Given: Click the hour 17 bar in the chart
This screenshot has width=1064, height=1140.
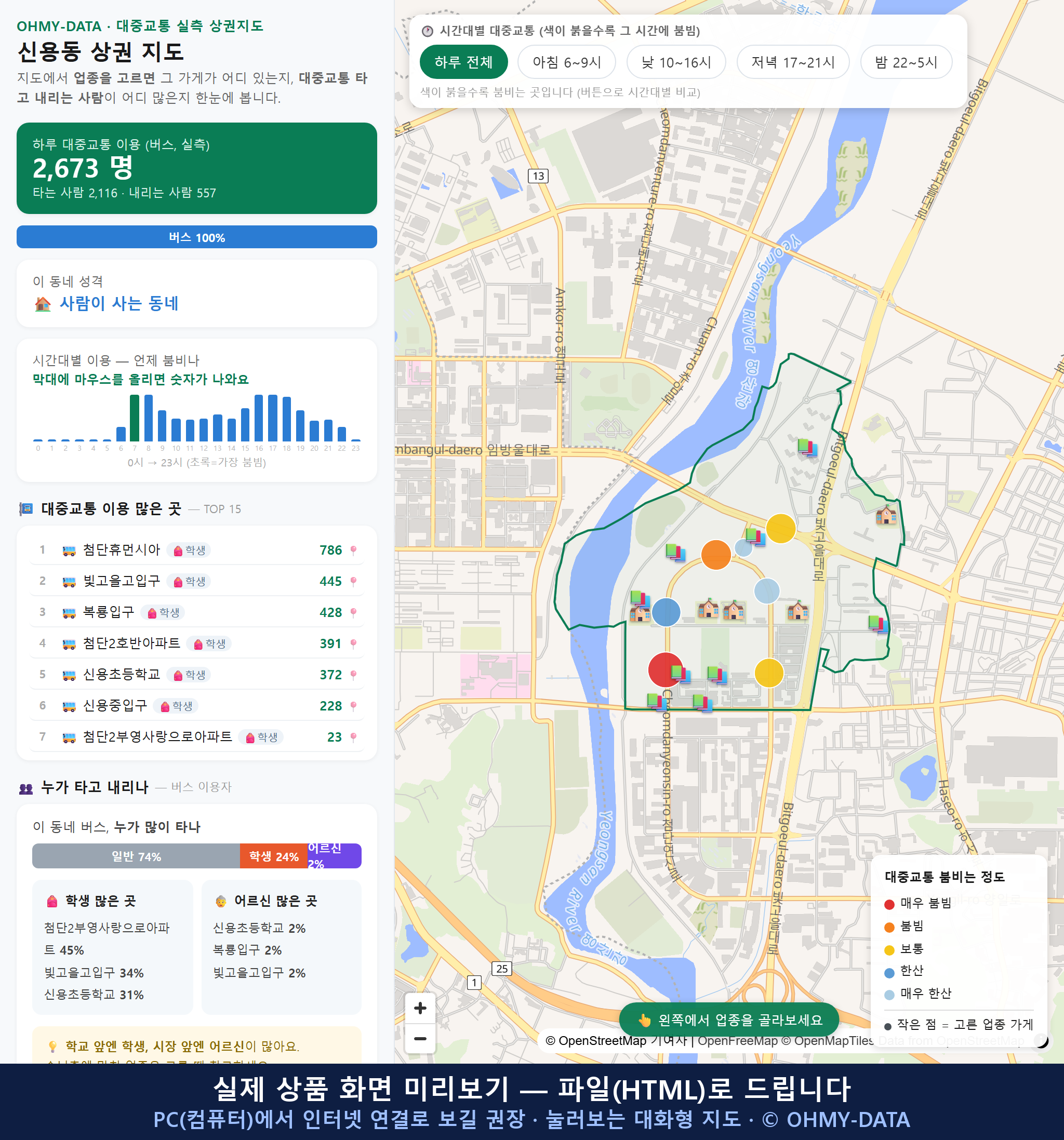Looking at the screenshot, I should tap(272, 418).
